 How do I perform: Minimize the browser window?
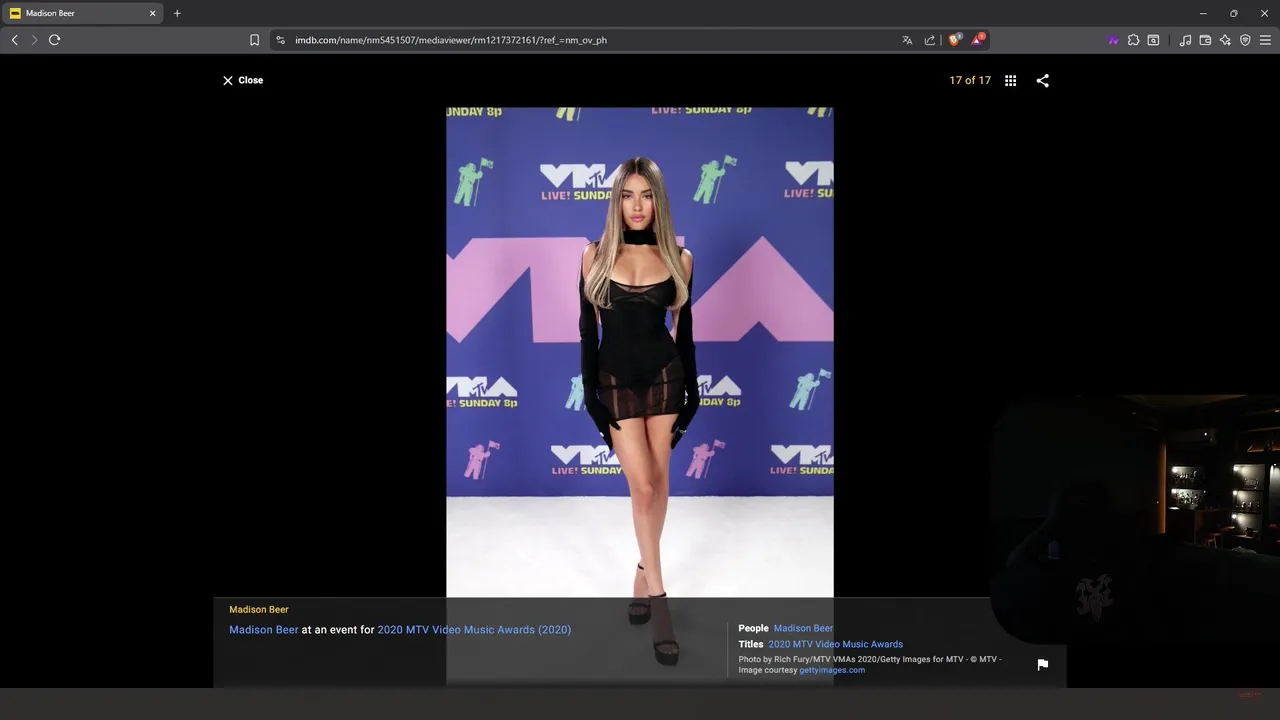1203,13
